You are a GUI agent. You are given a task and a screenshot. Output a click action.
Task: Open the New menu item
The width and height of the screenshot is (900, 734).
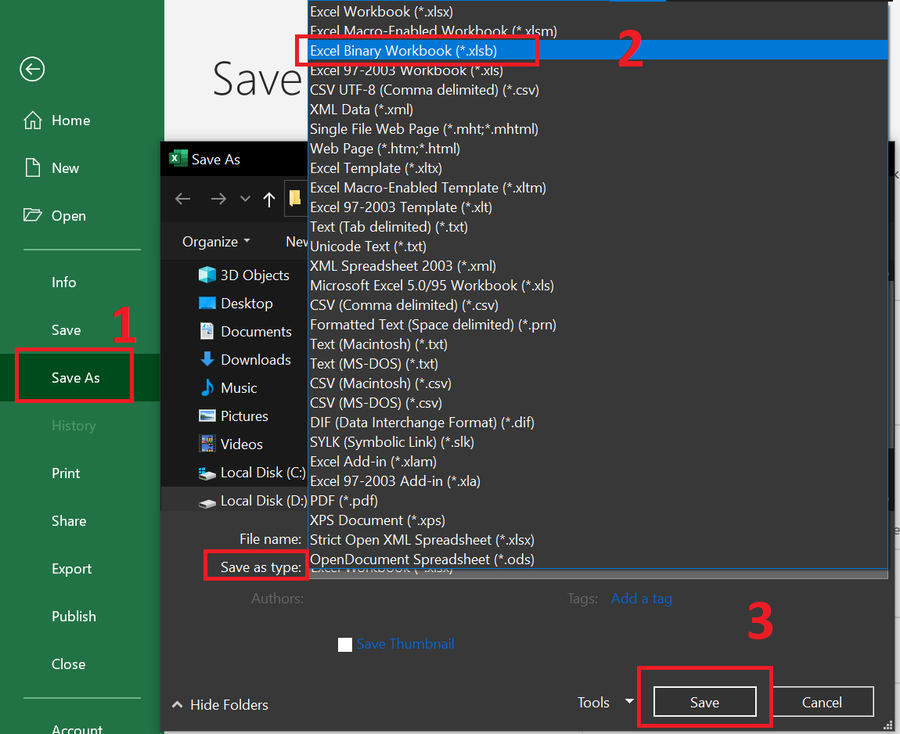(65, 168)
